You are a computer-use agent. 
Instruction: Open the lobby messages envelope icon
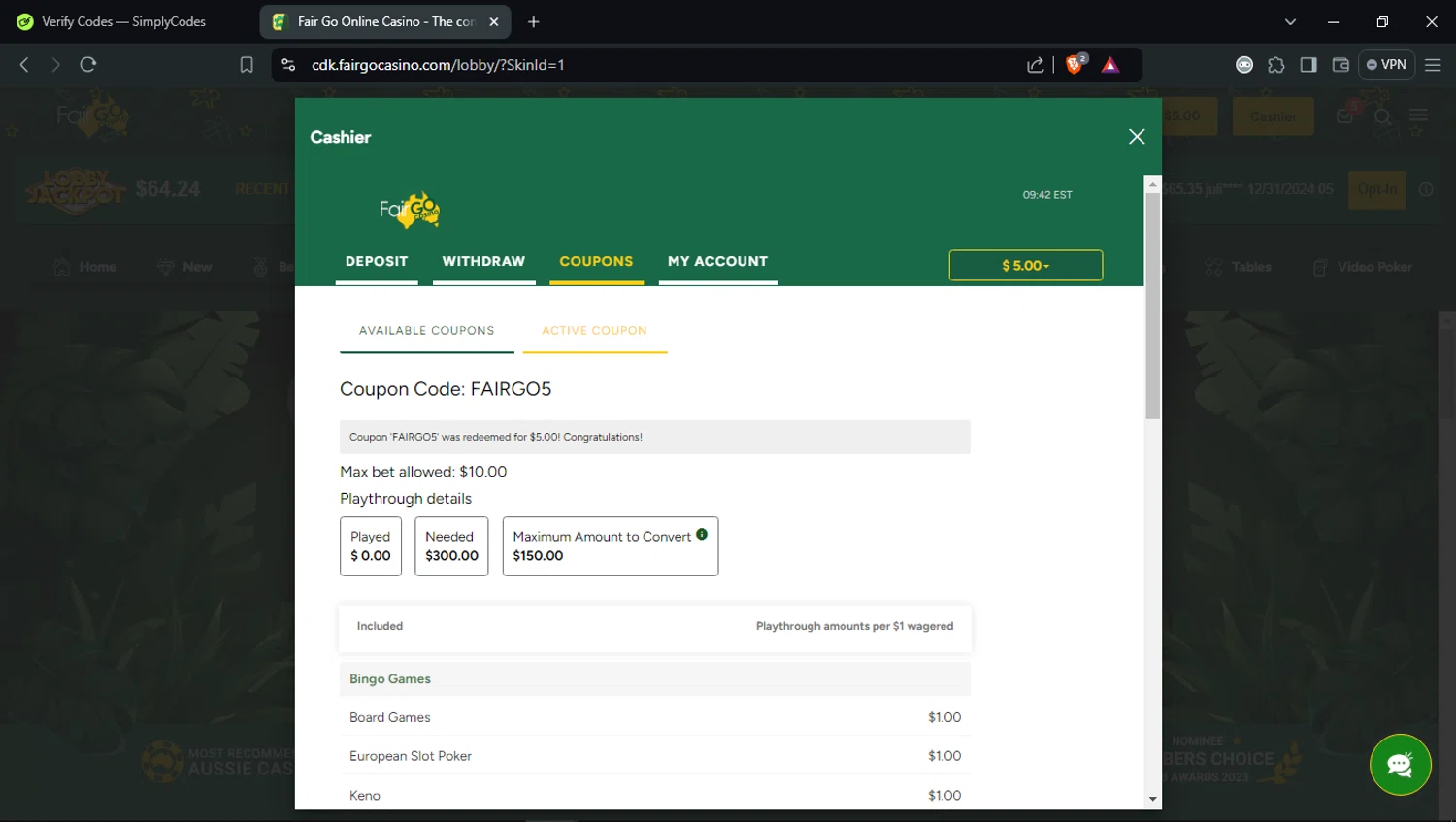point(1345,116)
